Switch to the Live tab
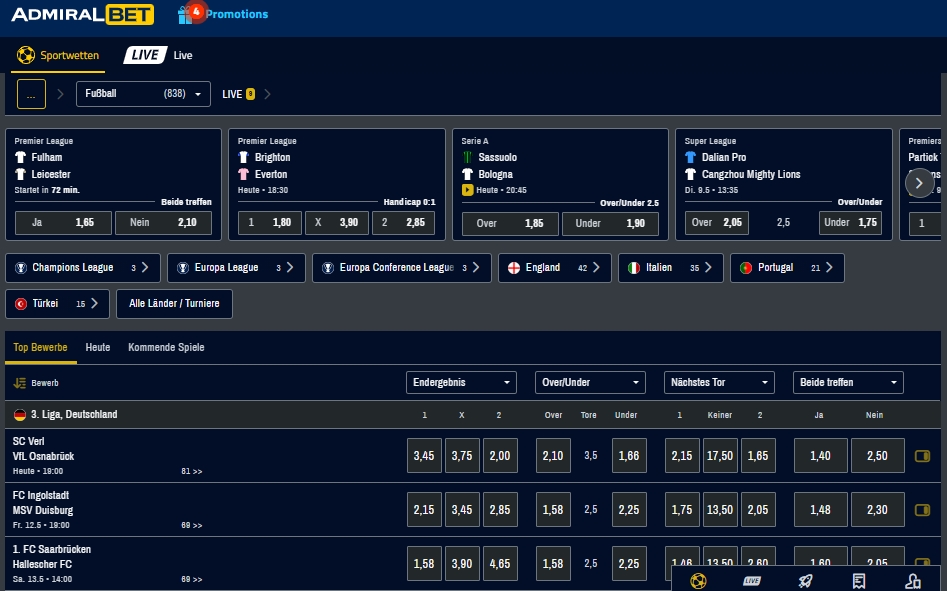 click(158, 56)
